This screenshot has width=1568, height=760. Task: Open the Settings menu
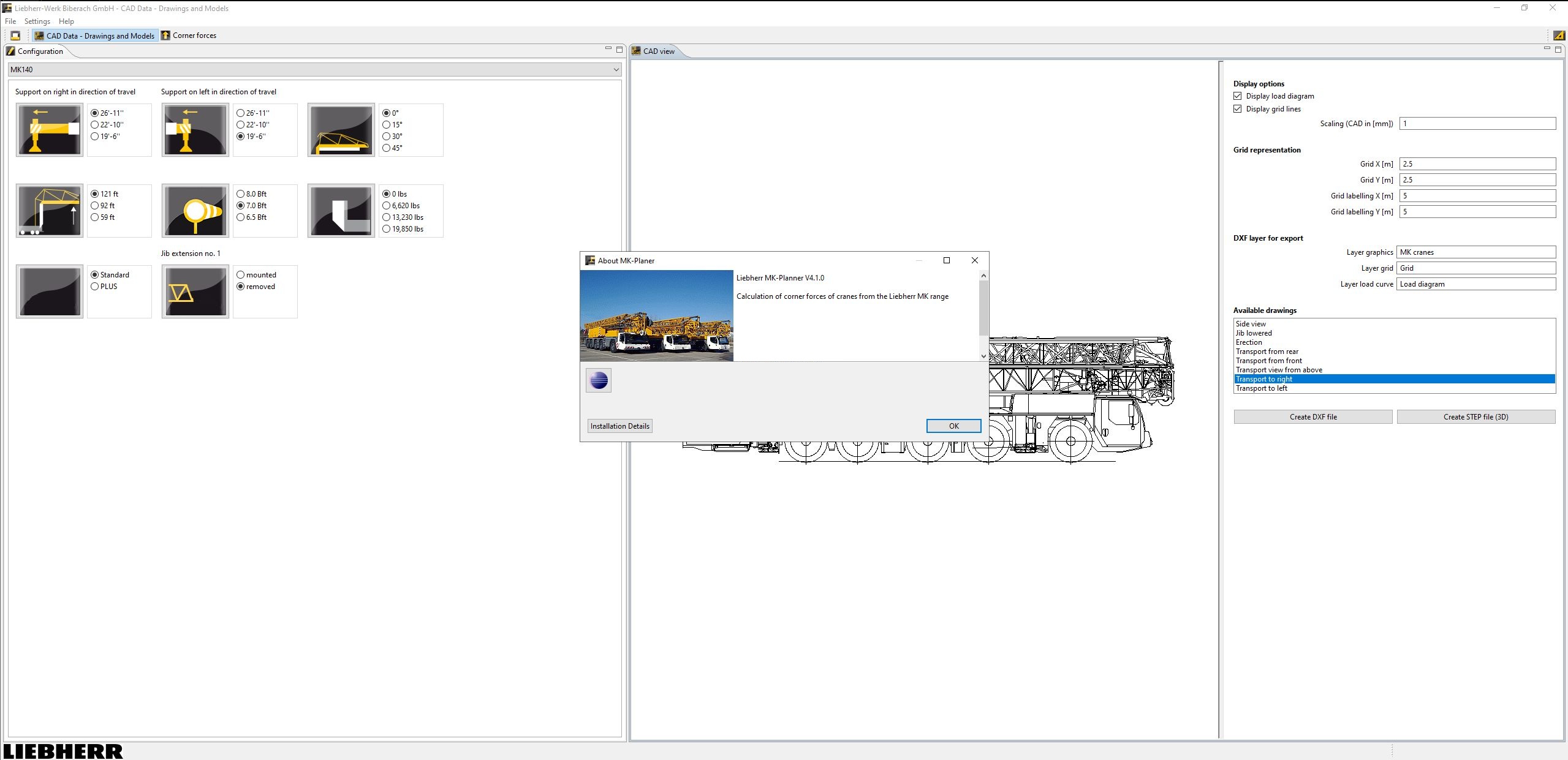point(37,21)
